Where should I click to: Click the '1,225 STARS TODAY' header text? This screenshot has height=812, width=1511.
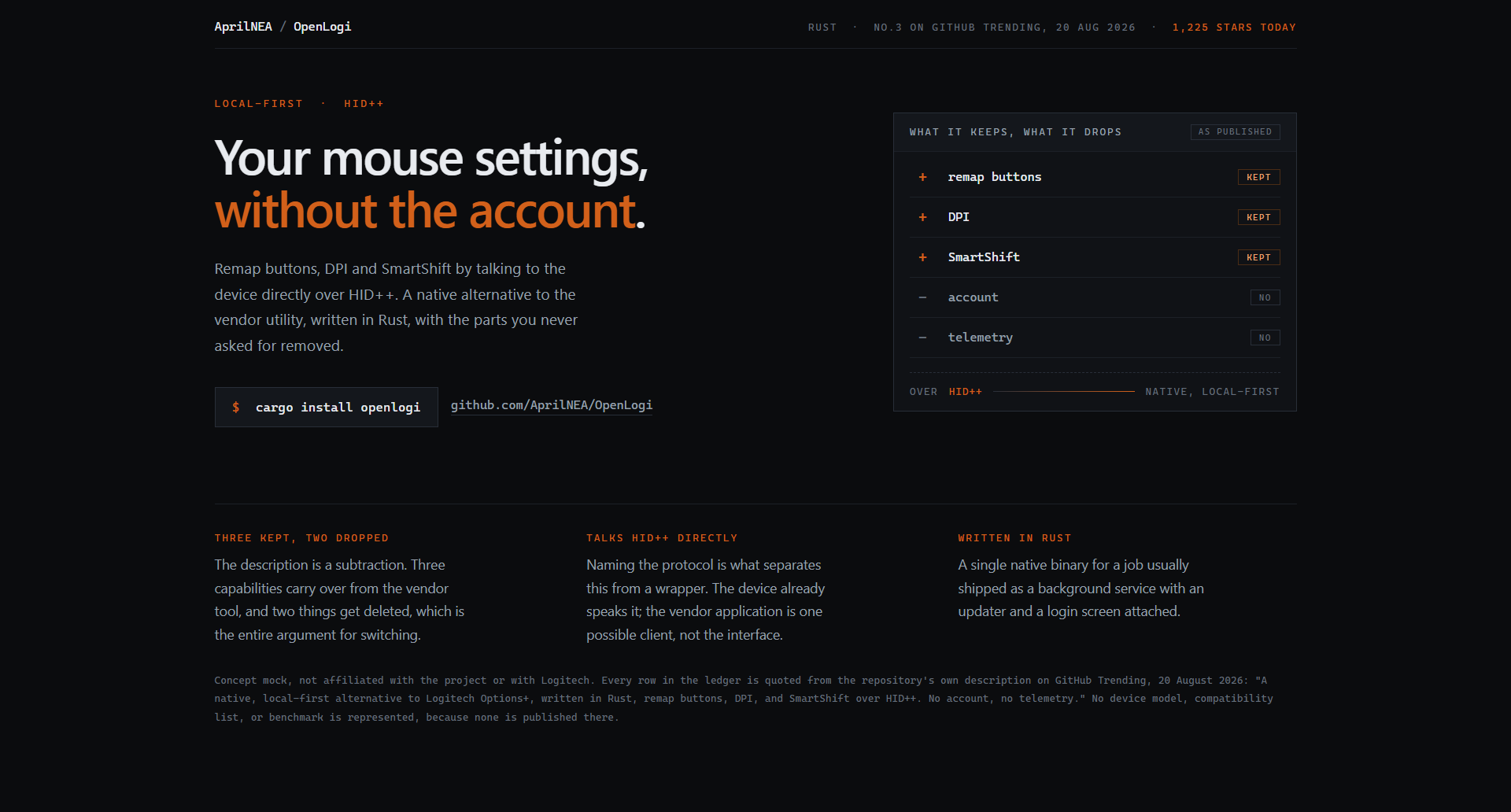tap(1234, 28)
